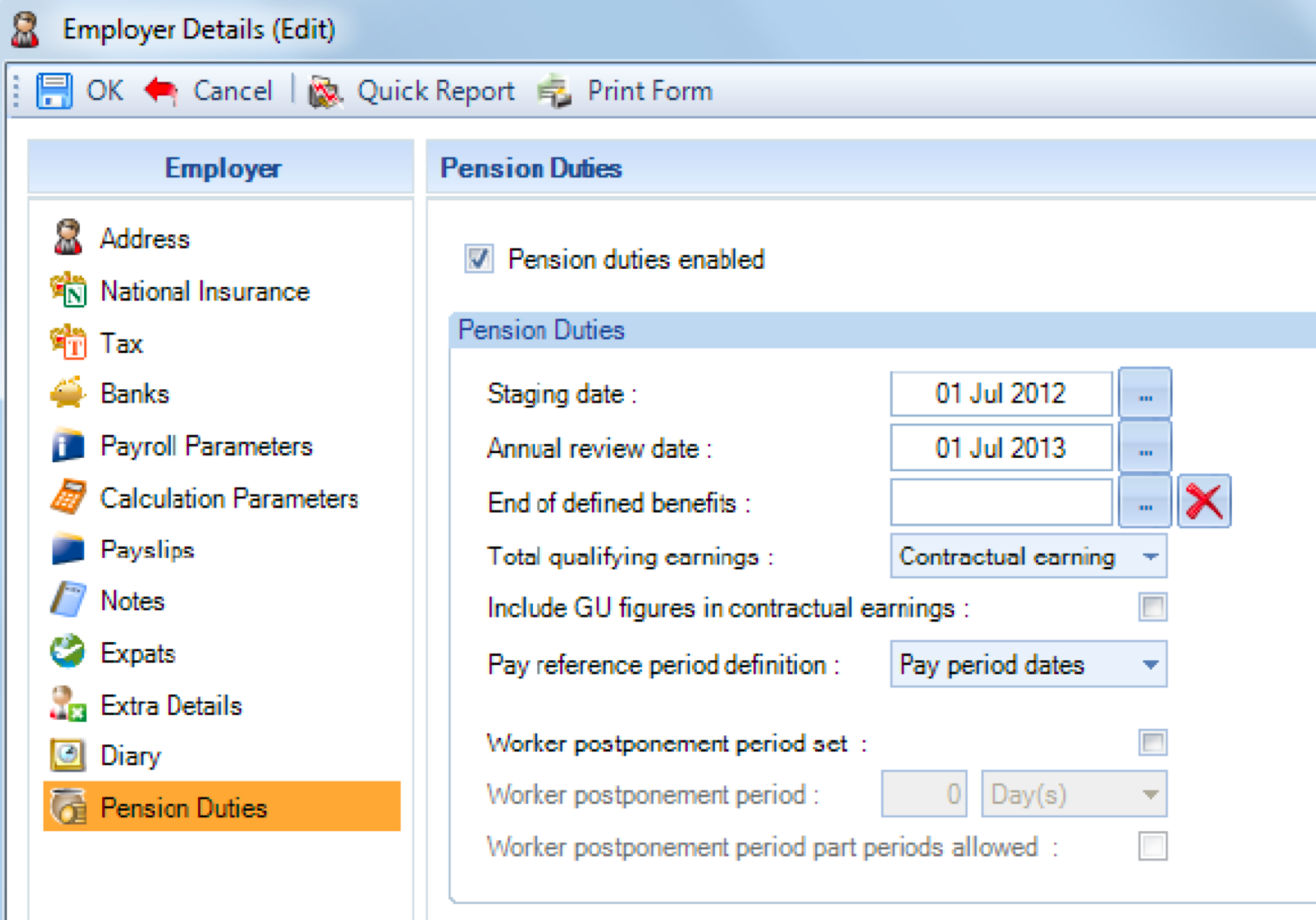The height and width of the screenshot is (920, 1316).
Task: Tick Worker postponement period set checkbox
Action: point(1152,742)
